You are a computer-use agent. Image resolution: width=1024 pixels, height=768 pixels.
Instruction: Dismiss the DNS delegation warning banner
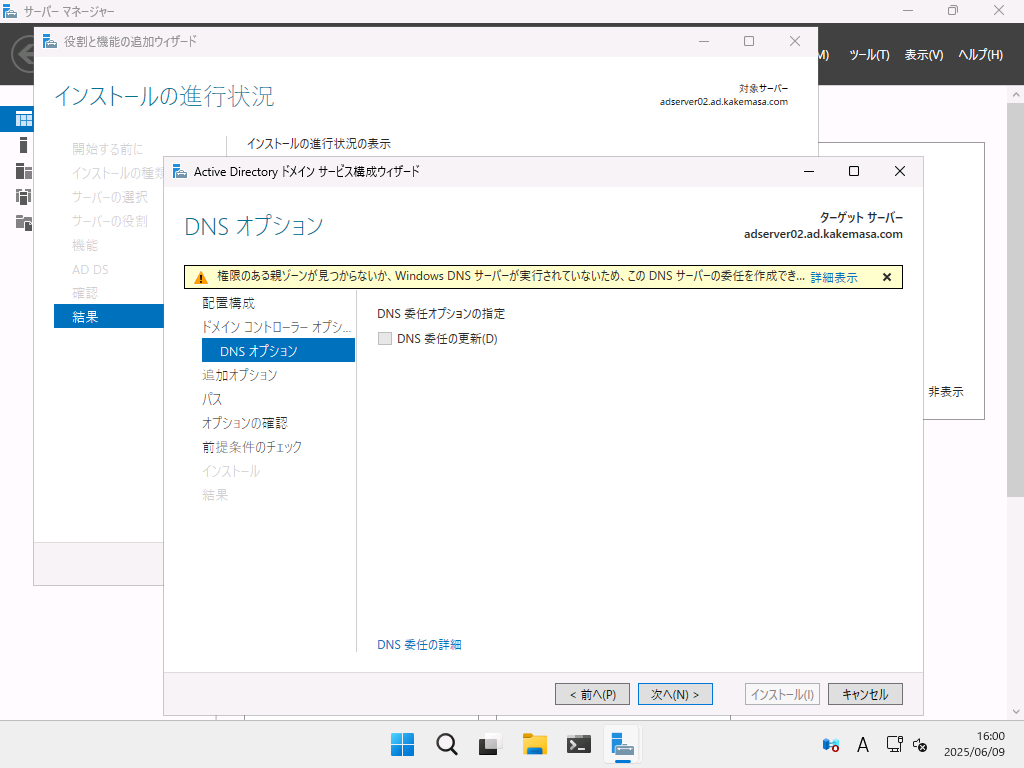tap(887, 277)
